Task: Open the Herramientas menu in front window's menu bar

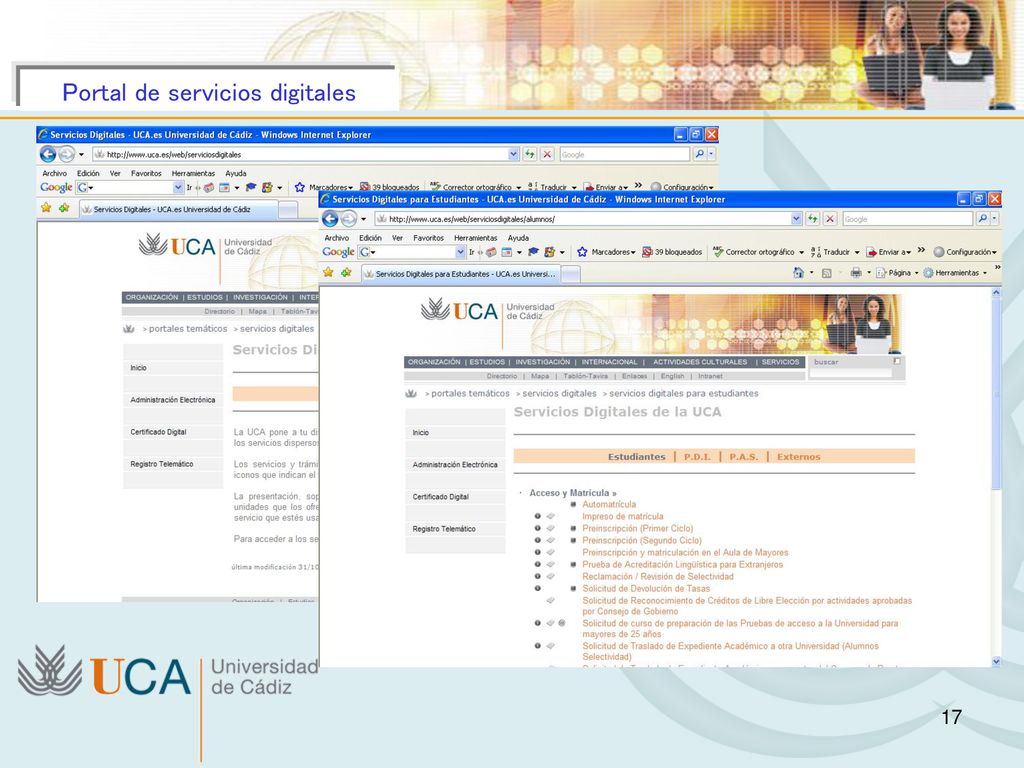Action: pyautogui.click(x=475, y=238)
